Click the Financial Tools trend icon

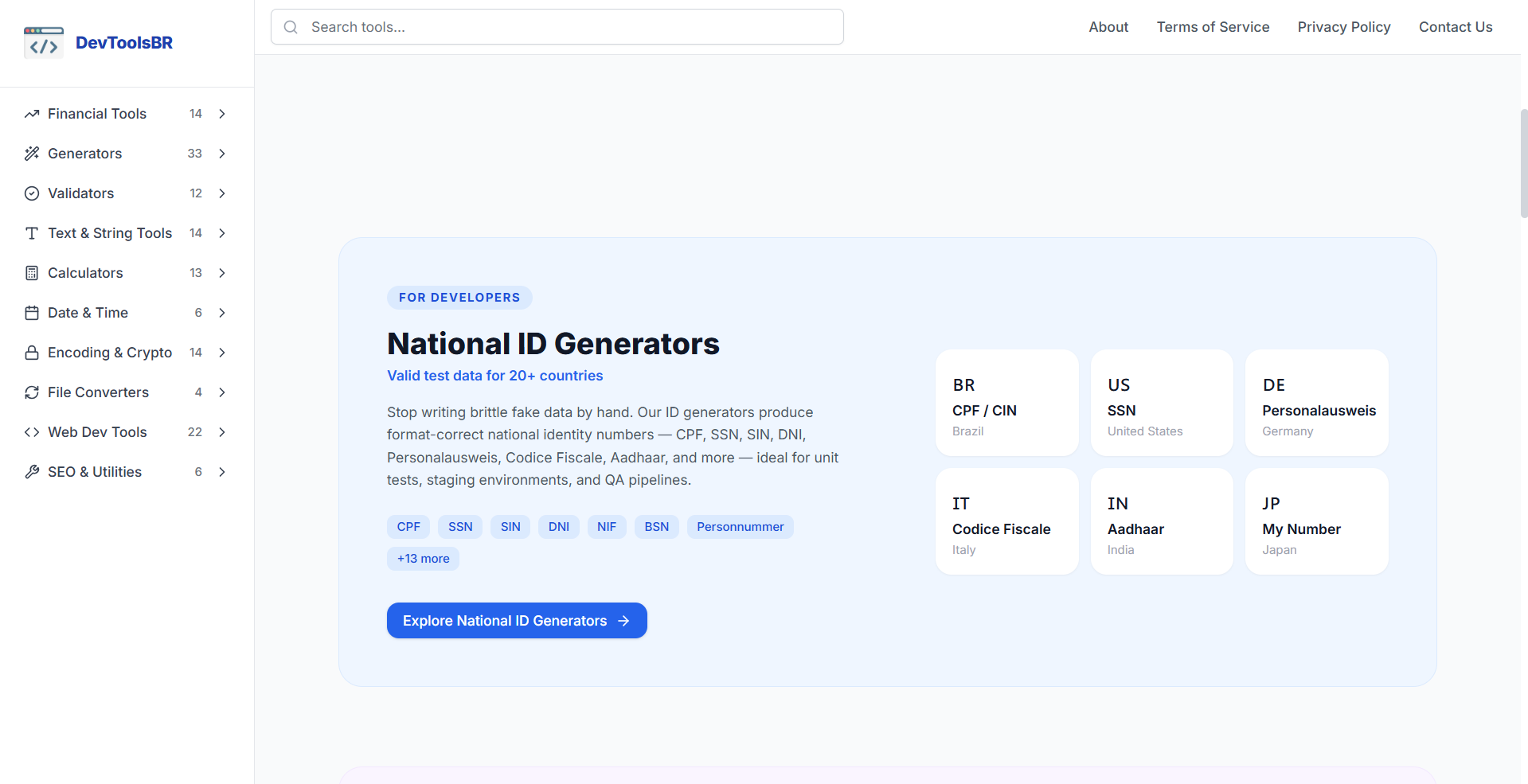32,114
